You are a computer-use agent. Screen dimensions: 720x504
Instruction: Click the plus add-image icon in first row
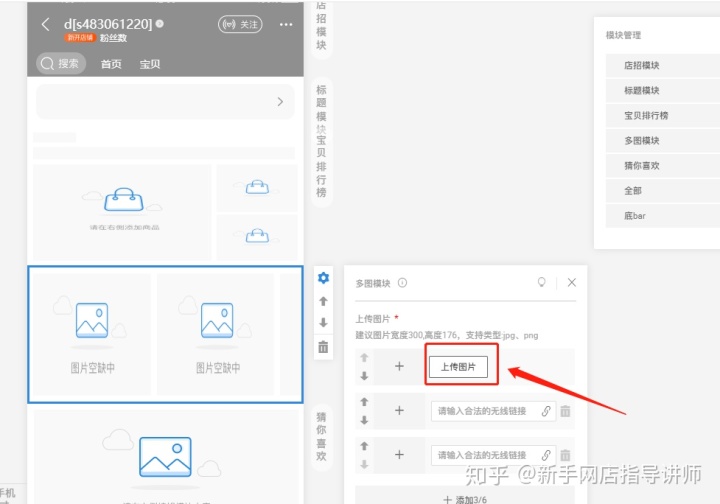[x=399, y=366]
